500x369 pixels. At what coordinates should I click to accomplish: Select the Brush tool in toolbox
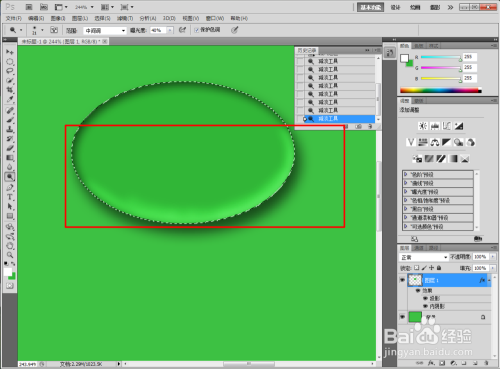(10, 120)
